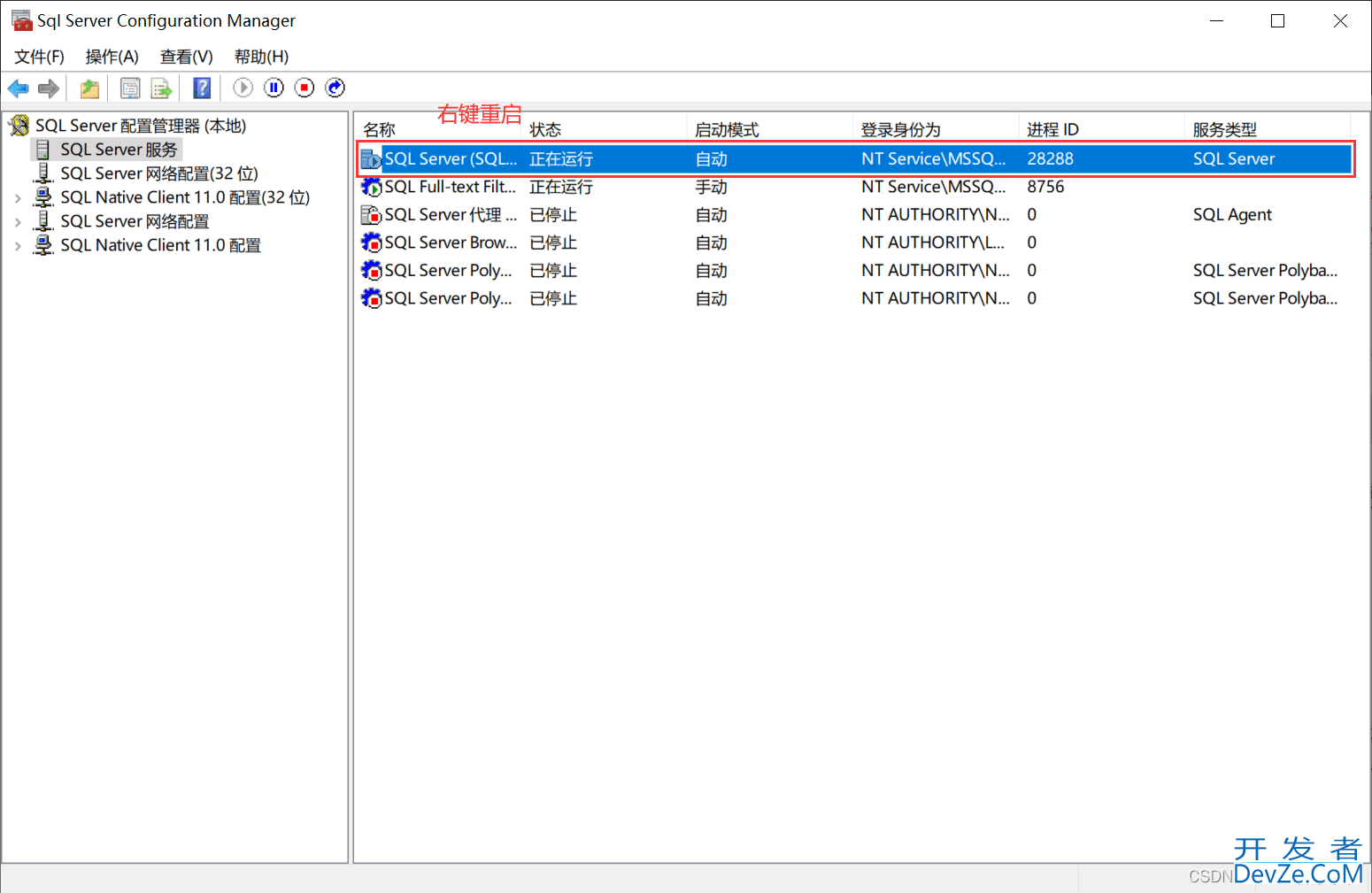Select the SQL Server 服务 tree item
Viewport: 1372px width, 893px height.
119,150
